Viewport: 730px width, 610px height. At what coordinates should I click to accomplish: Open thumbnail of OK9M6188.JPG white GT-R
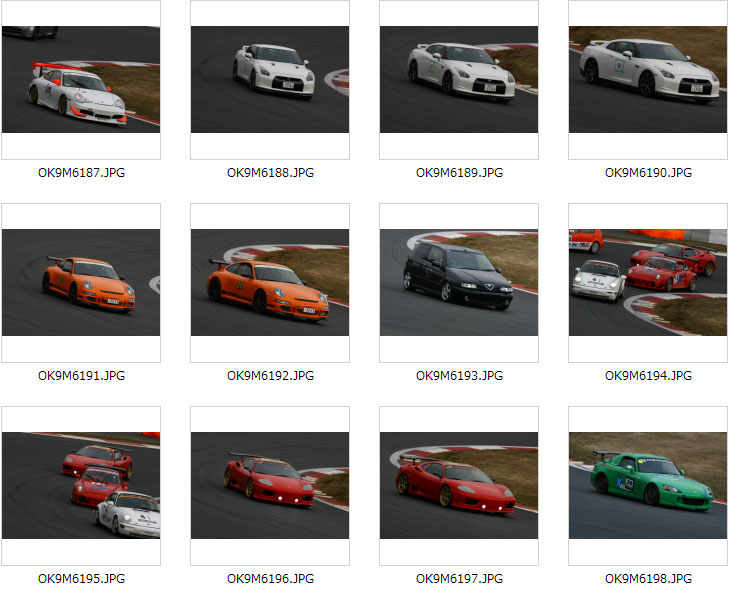[x=270, y=80]
